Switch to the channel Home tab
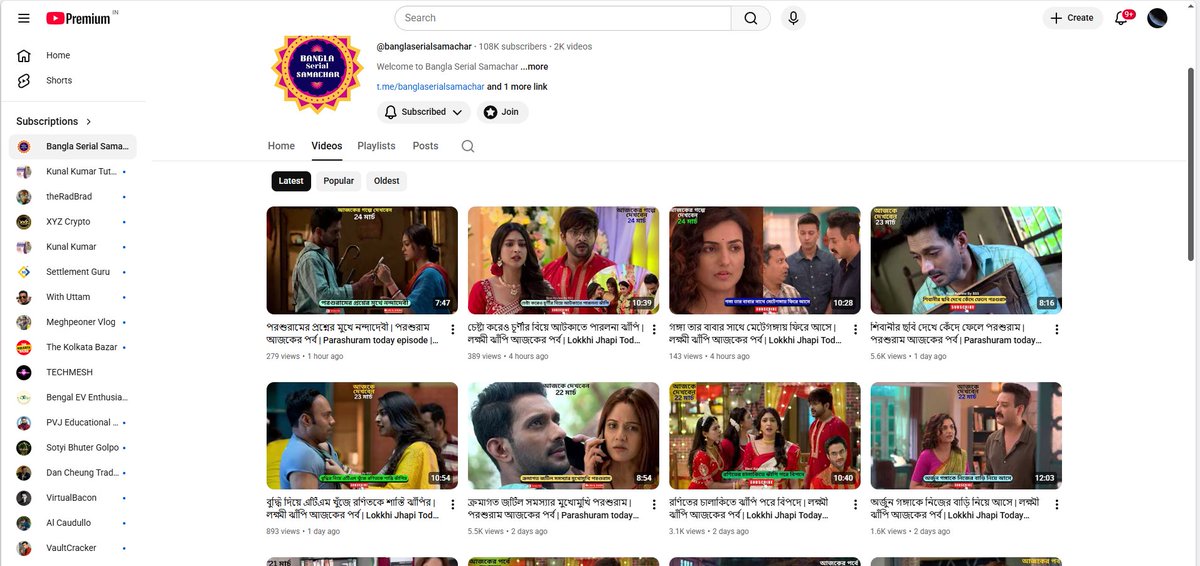Viewport: 1200px width, 566px height. (281, 146)
